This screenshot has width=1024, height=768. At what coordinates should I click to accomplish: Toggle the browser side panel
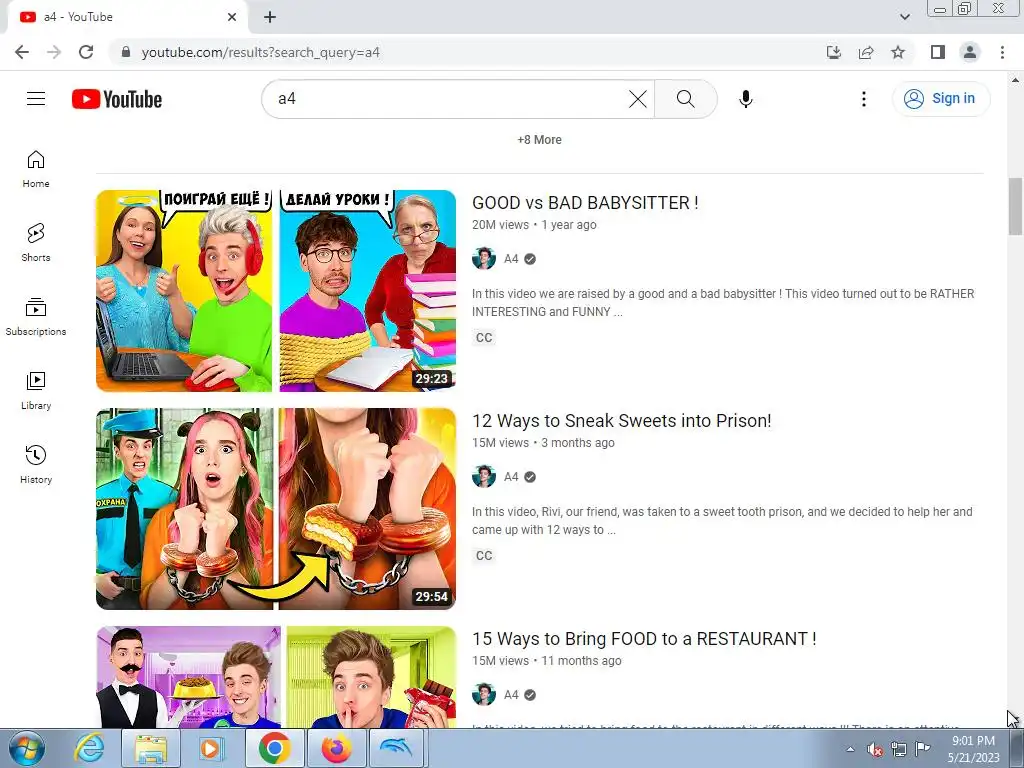coord(938,52)
